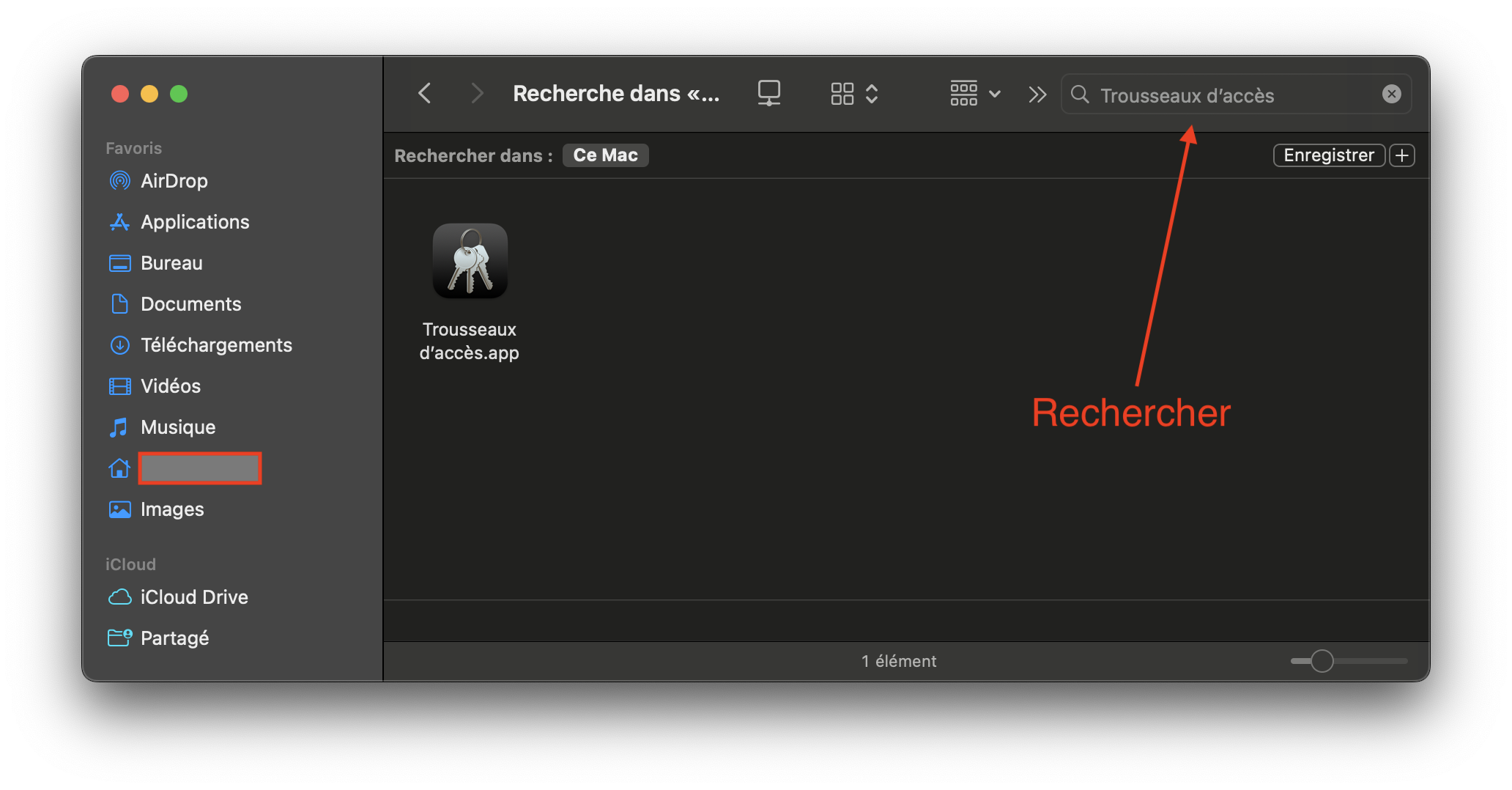Select Musique in the sidebar
Viewport: 1512px width, 790px height.
pos(178,427)
